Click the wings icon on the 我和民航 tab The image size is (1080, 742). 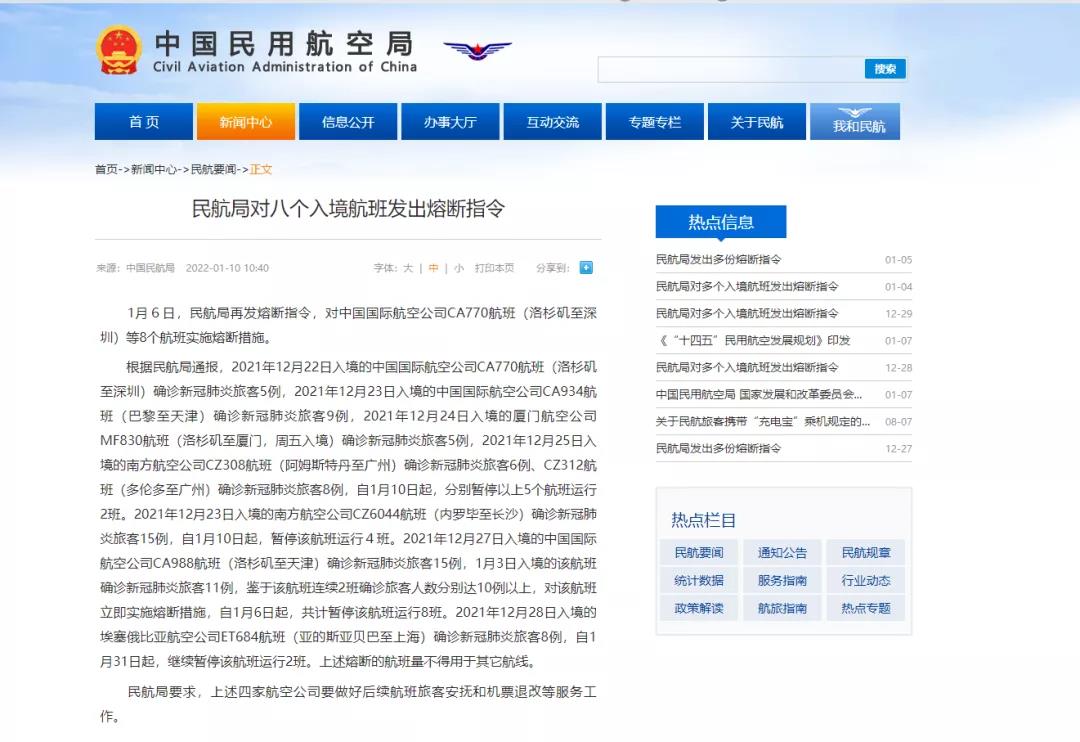(855, 110)
